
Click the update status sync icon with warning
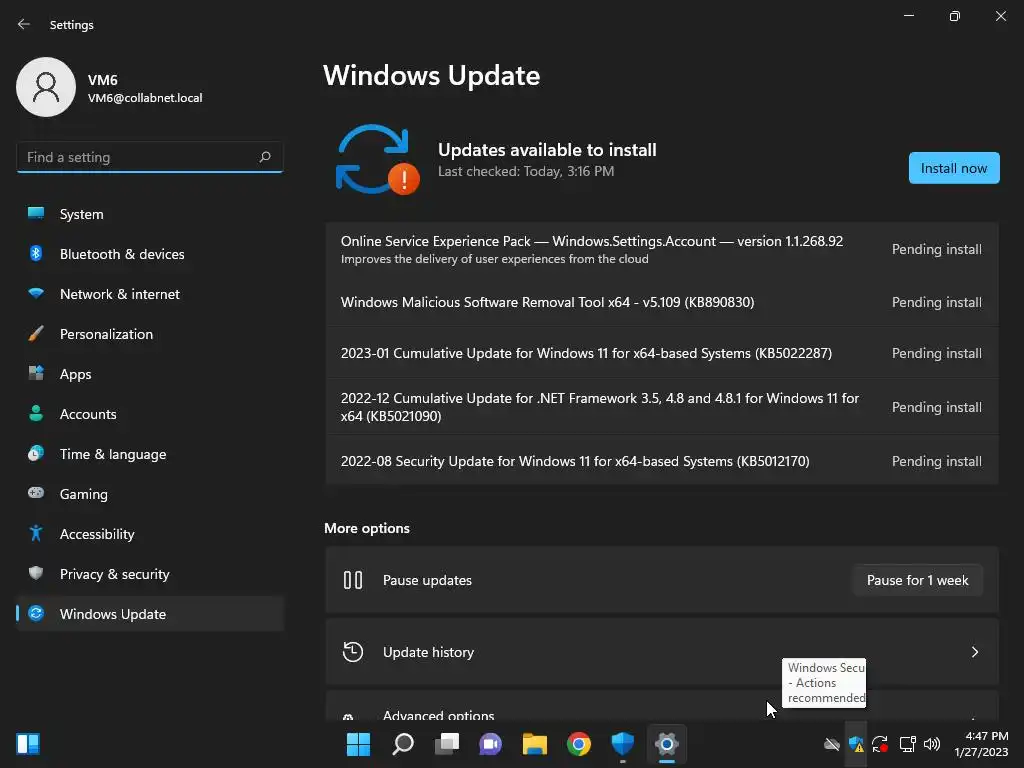click(377, 159)
